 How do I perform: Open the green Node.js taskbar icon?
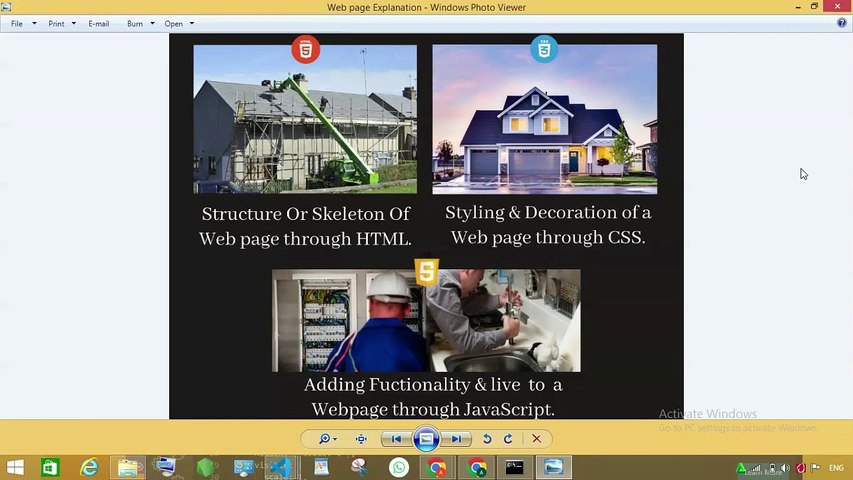click(x=205, y=467)
